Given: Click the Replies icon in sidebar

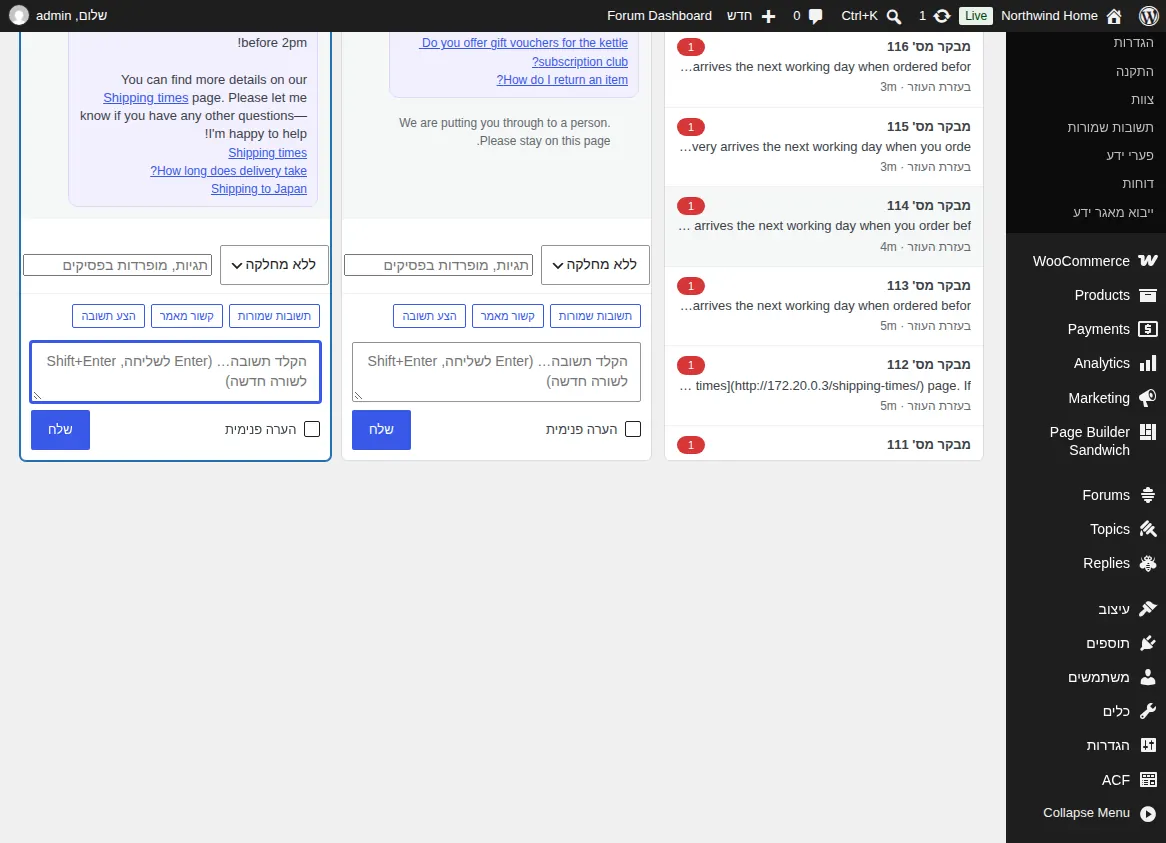Looking at the screenshot, I should [x=1147, y=563].
